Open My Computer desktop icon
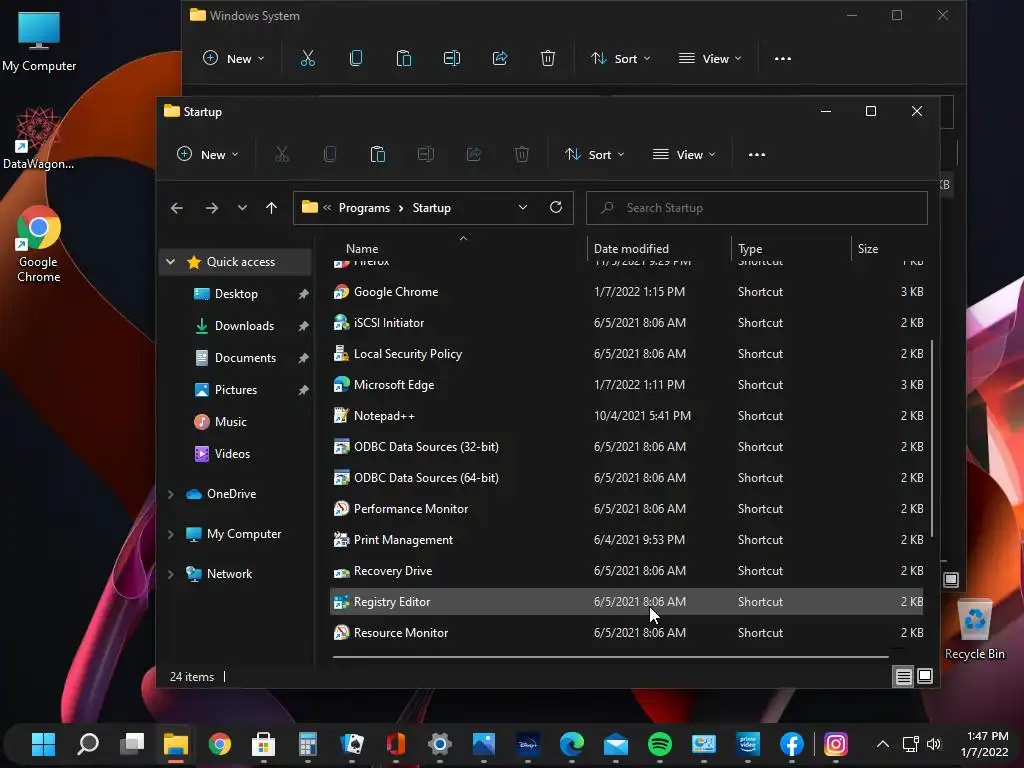The image size is (1024, 768). pos(39,41)
